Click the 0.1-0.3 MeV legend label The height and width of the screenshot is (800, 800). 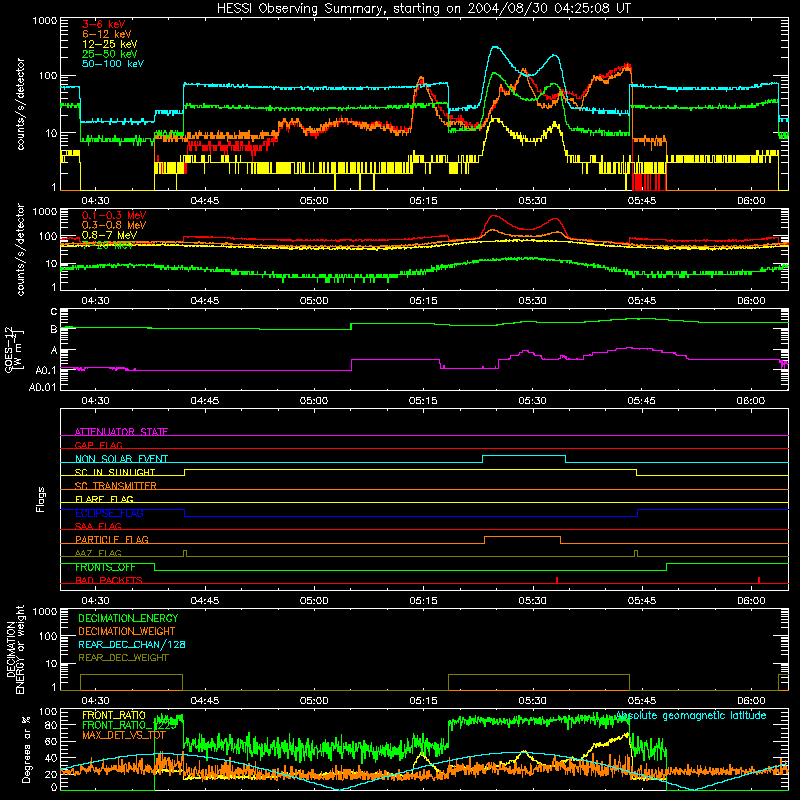point(114,215)
